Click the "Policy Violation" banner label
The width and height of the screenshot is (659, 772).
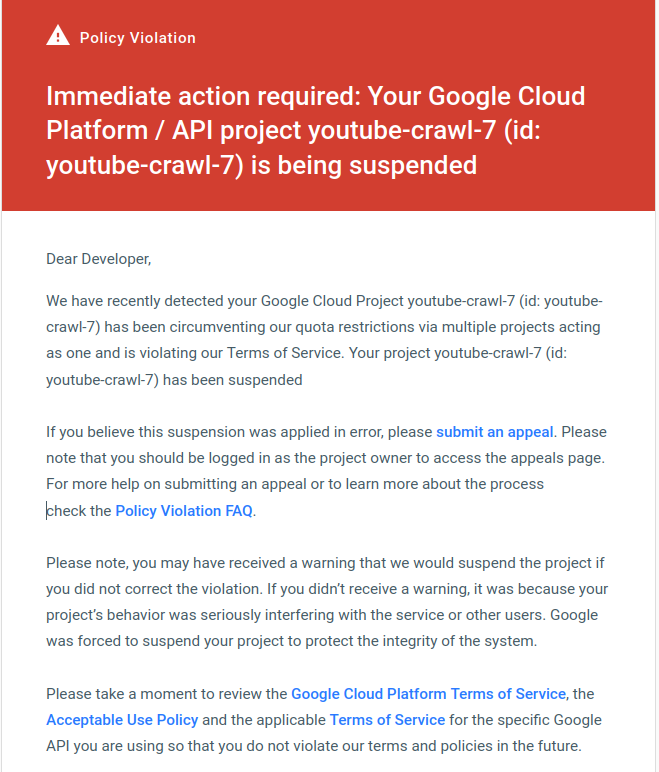(x=138, y=38)
